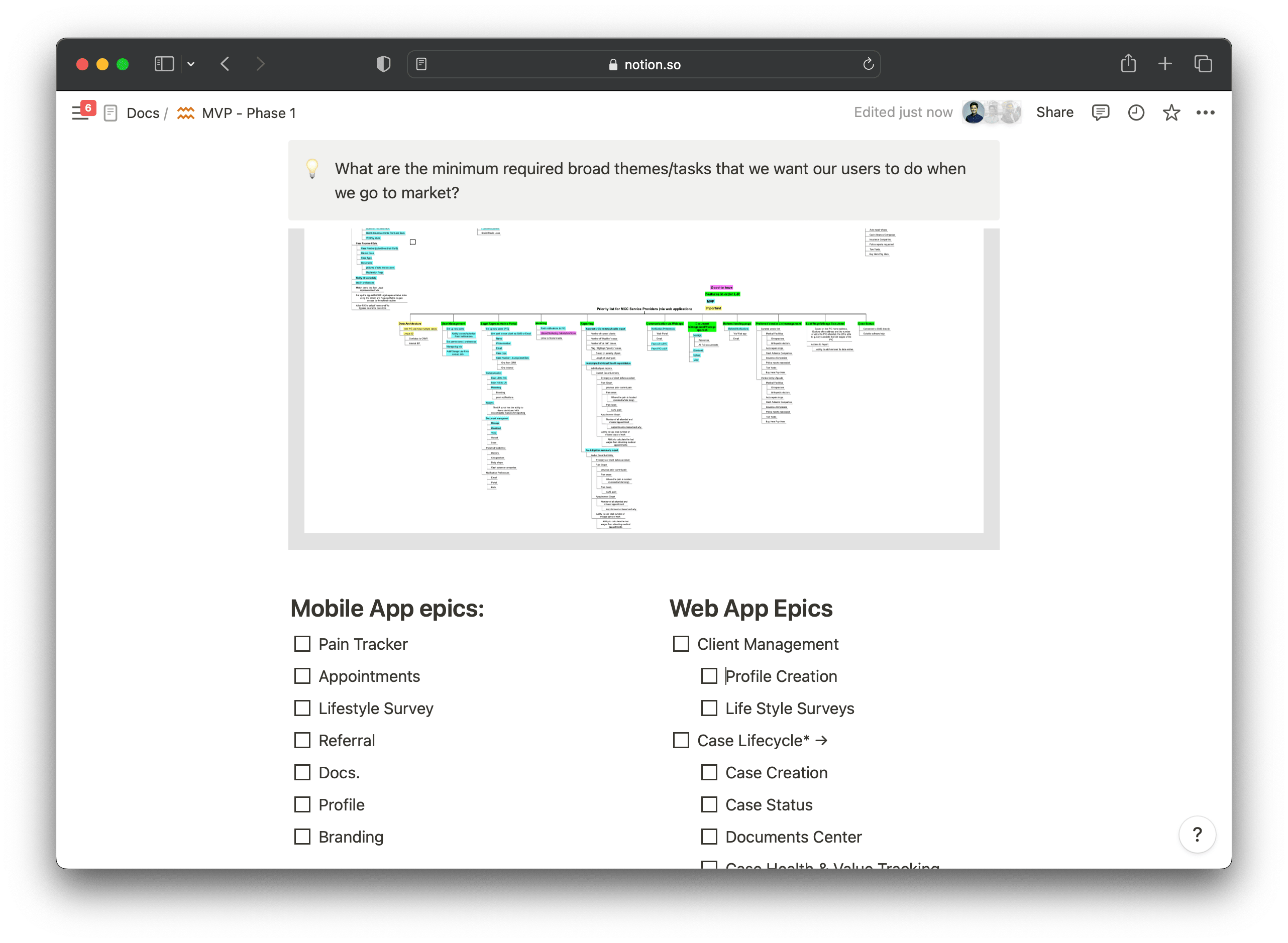Check the Pain Tracker checkbox

302,644
